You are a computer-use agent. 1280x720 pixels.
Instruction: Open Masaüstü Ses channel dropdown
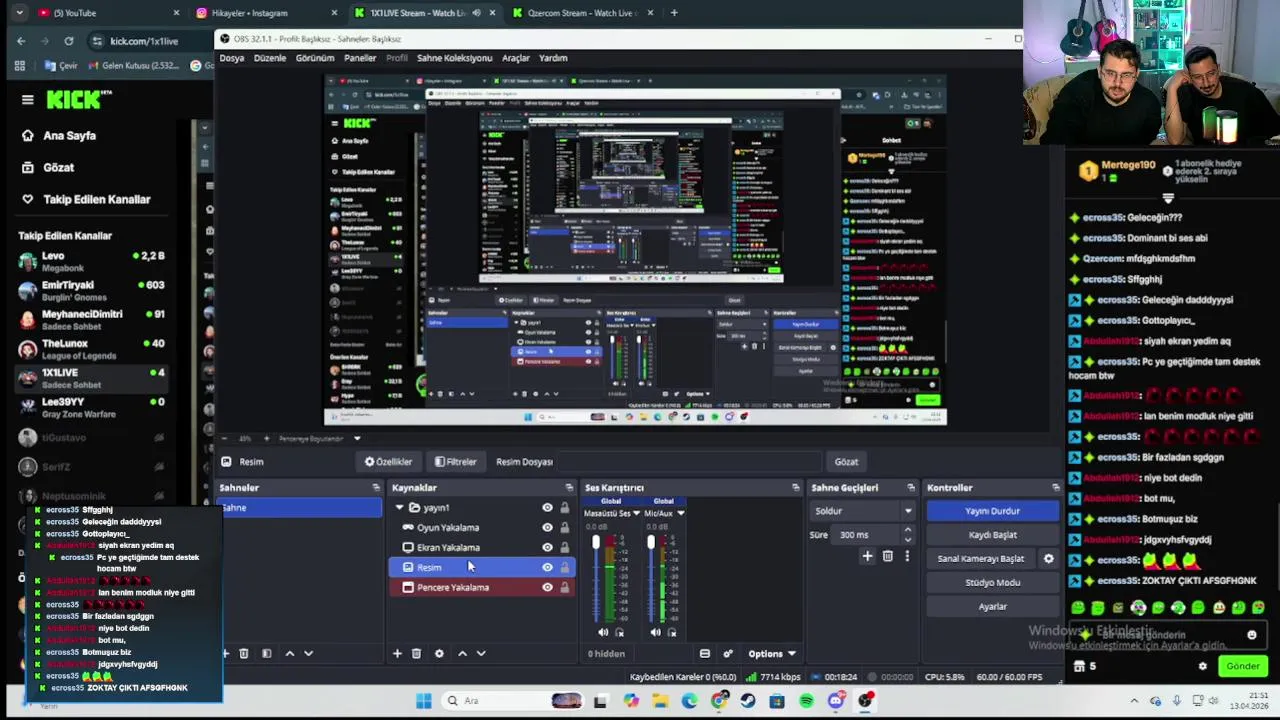(636, 513)
